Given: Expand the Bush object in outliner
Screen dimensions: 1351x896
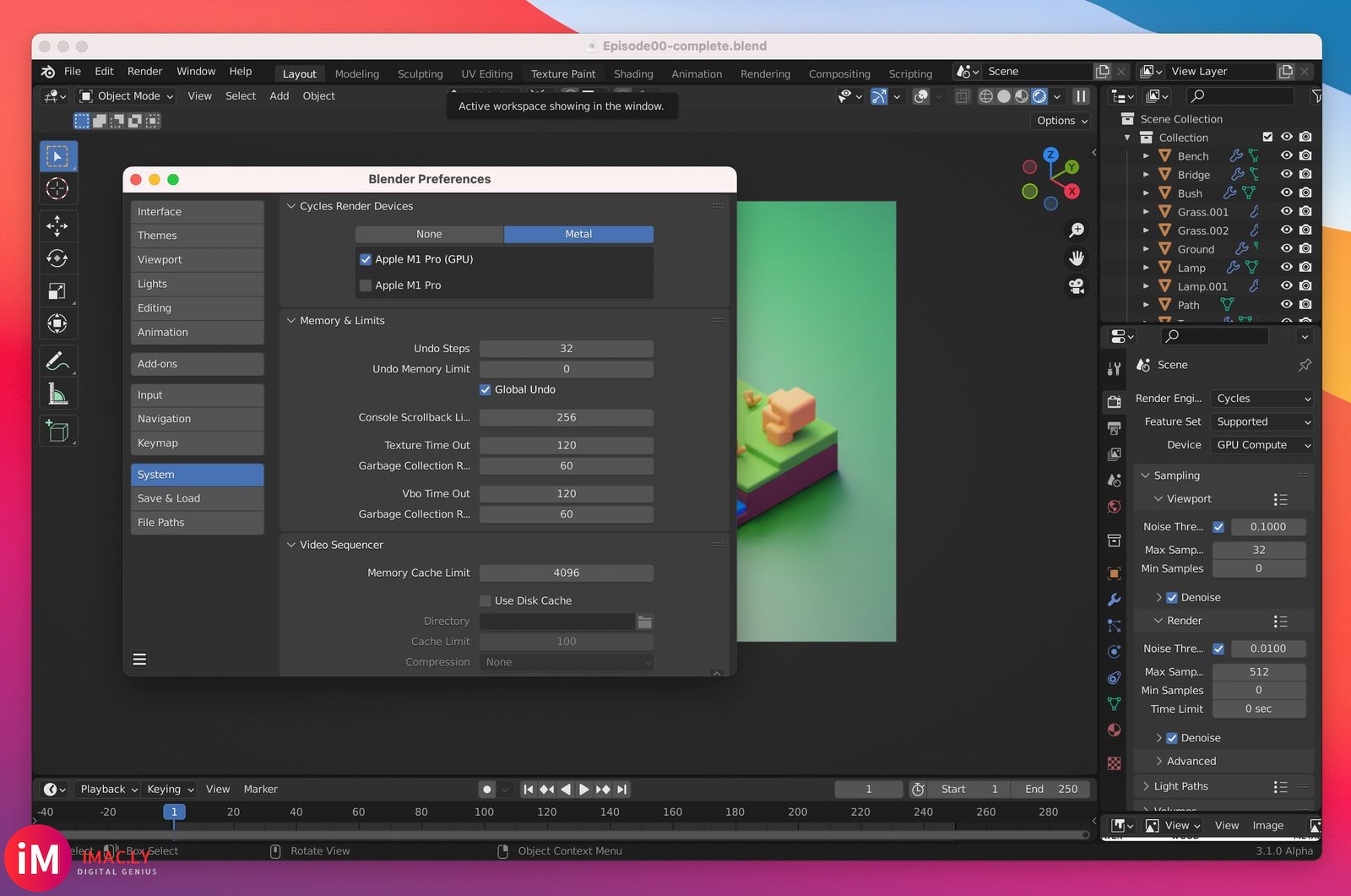Looking at the screenshot, I should tap(1146, 193).
